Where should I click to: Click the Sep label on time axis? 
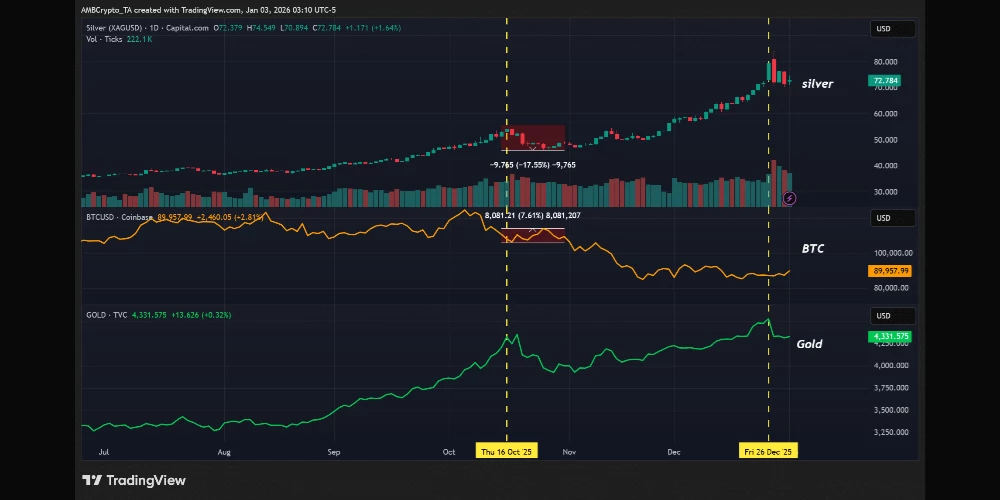tap(334, 452)
